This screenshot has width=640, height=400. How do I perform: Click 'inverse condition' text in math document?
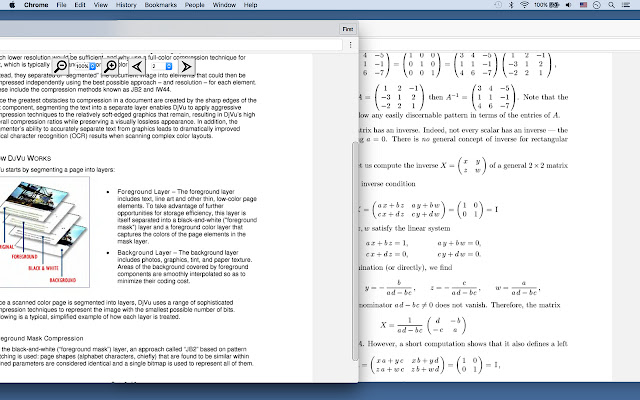coord(388,184)
